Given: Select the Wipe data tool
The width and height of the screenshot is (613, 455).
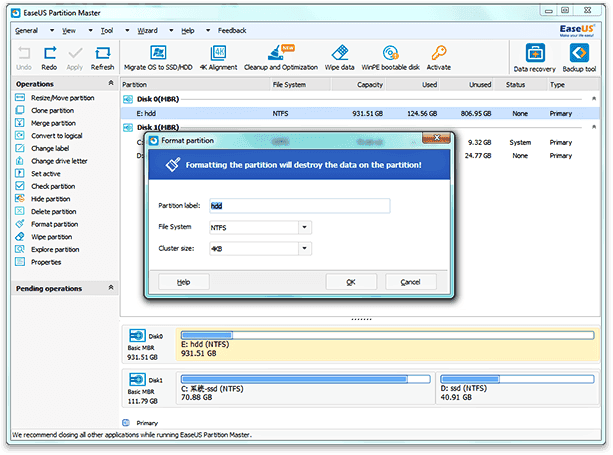Looking at the screenshot, I should (339, 58).
